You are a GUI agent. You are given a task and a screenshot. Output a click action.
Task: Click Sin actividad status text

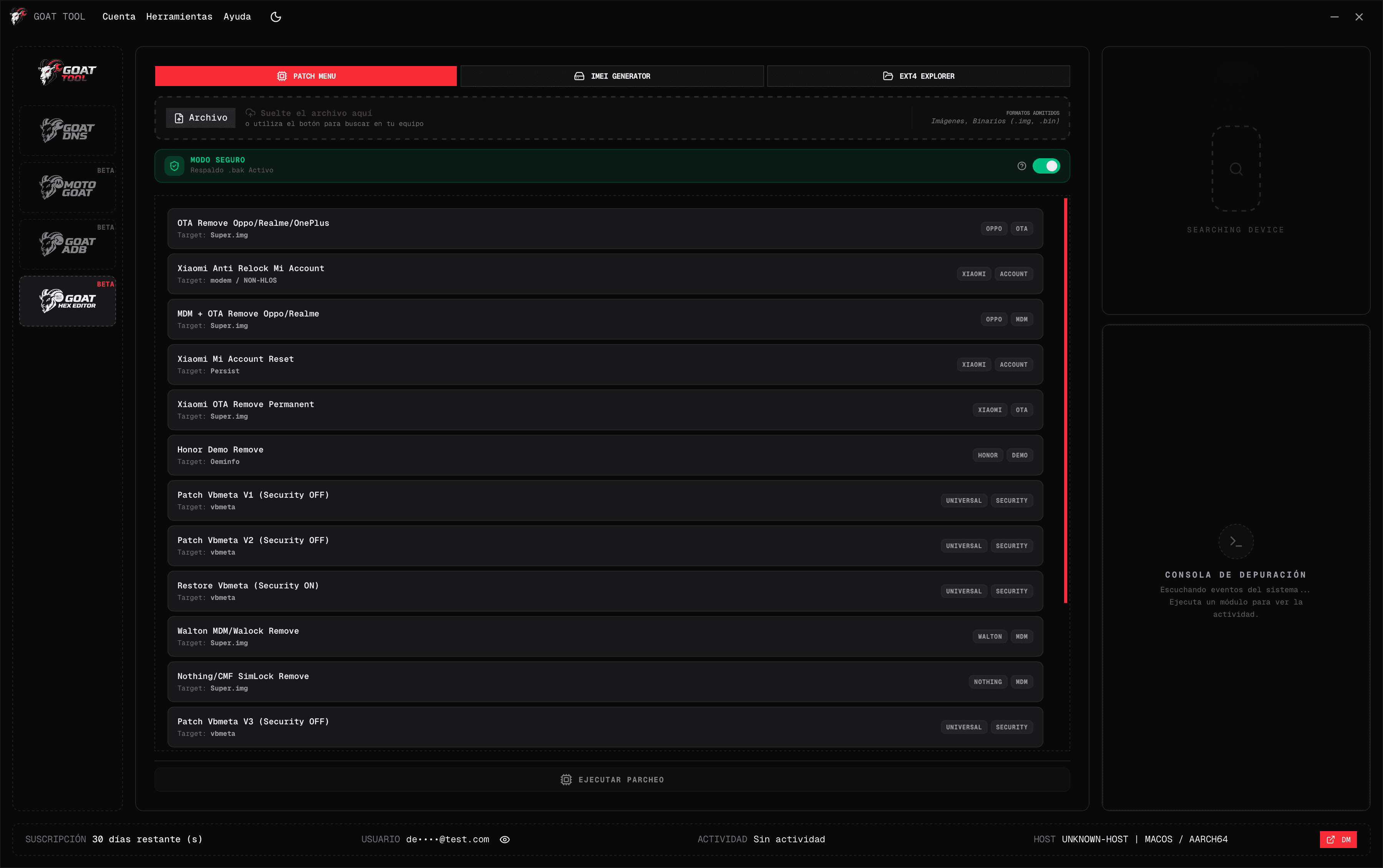click(x=789, y=839)
